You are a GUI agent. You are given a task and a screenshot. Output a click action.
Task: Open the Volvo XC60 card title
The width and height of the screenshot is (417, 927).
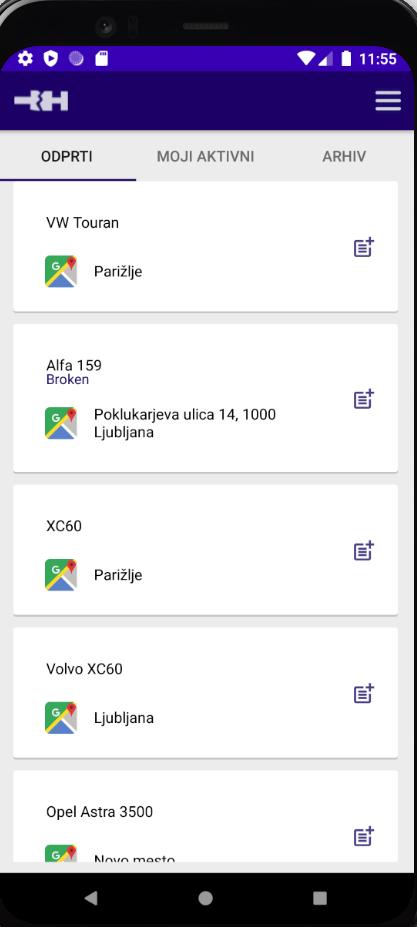coord(85,669)
